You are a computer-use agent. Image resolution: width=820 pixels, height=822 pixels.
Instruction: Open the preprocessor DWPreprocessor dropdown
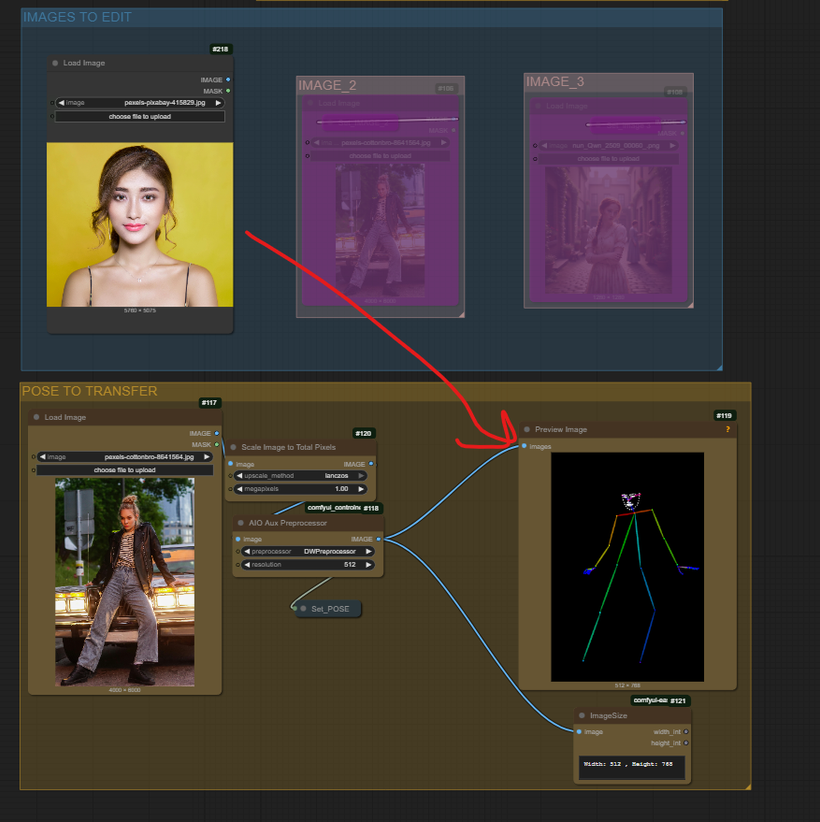[x=307, y=551]
